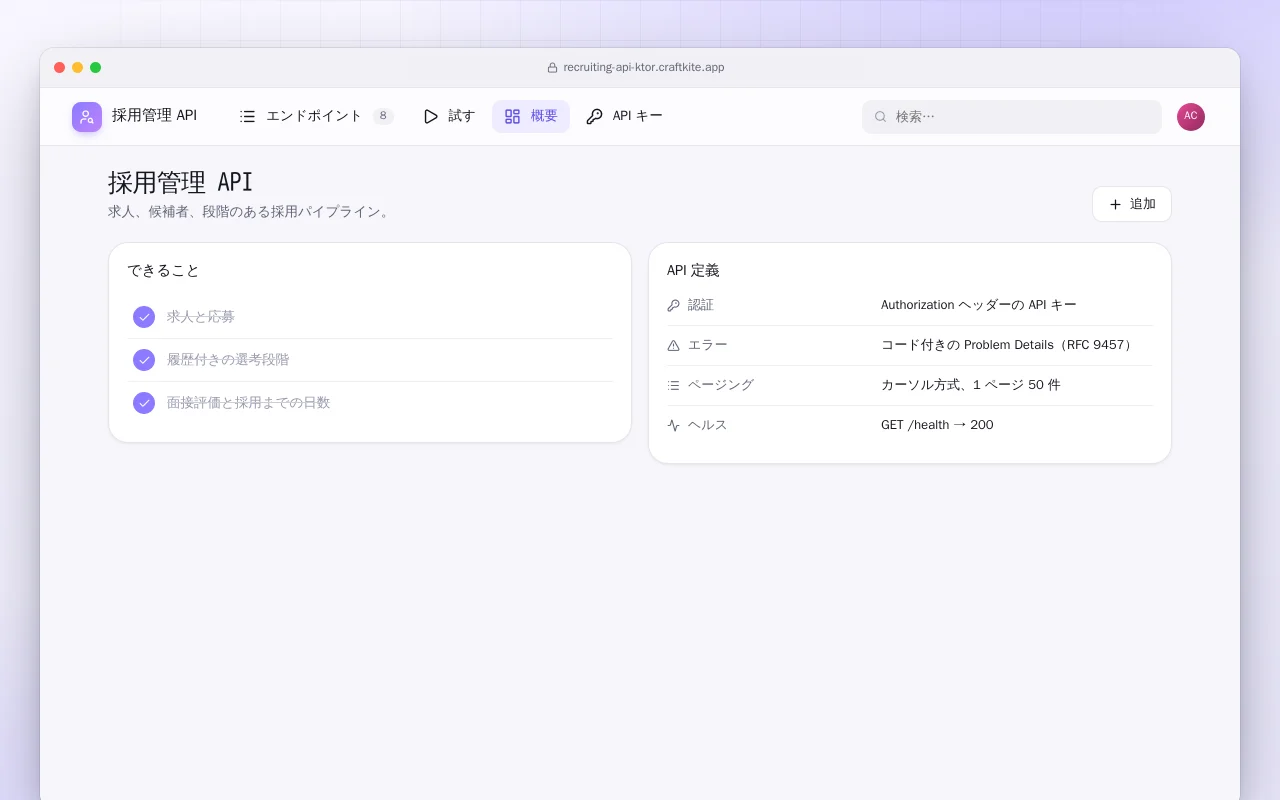
Task: Toggle the 求人と応募 checkmark
Action: pos(144,317)
